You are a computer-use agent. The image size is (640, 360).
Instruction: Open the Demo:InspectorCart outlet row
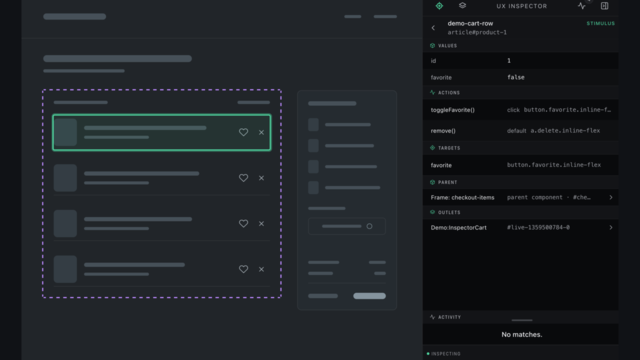pos(520,227)
